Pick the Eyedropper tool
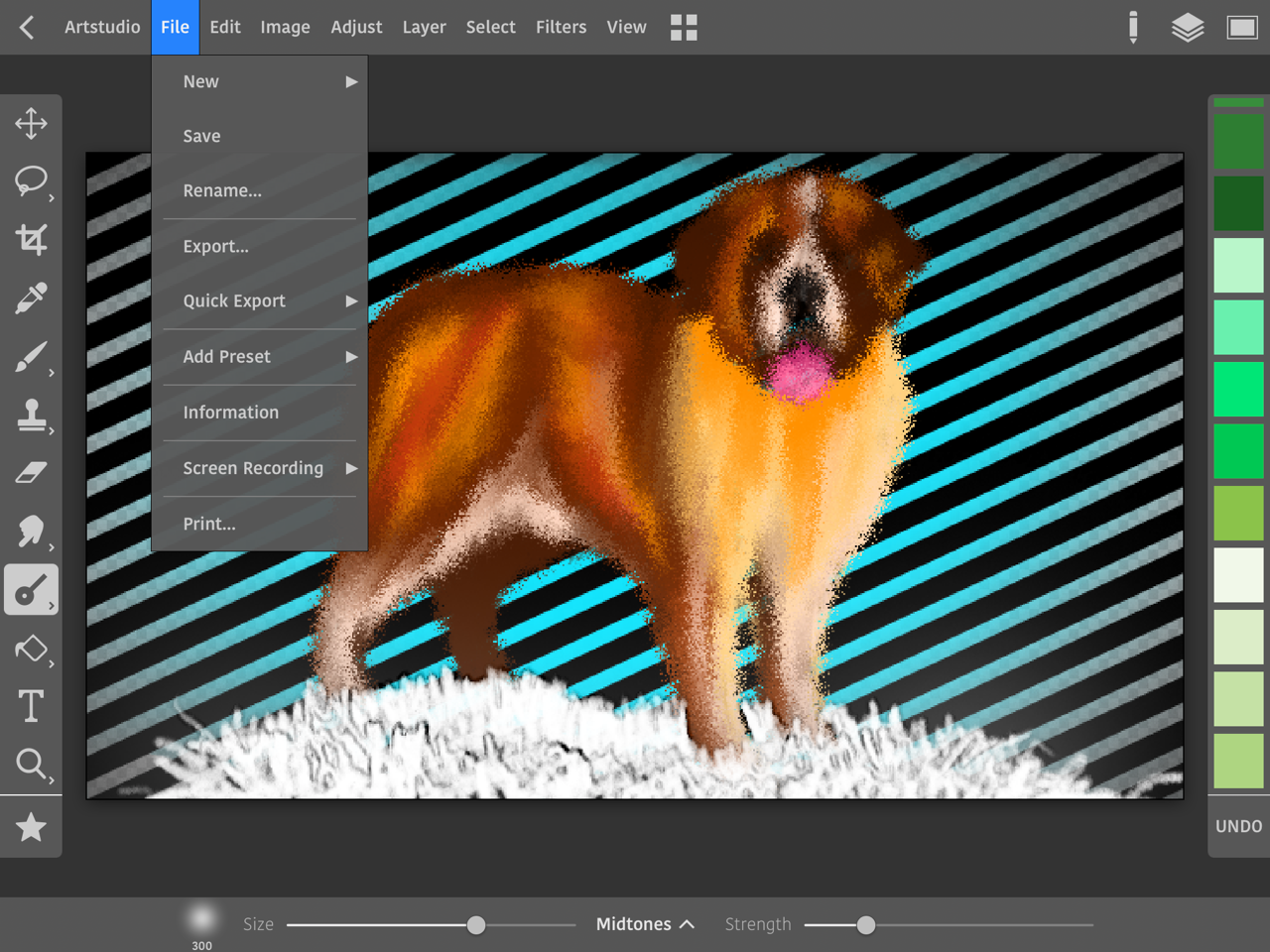The width and height of the screenshot is (1270, 952). pyautogui.click(x=31, y=297)
